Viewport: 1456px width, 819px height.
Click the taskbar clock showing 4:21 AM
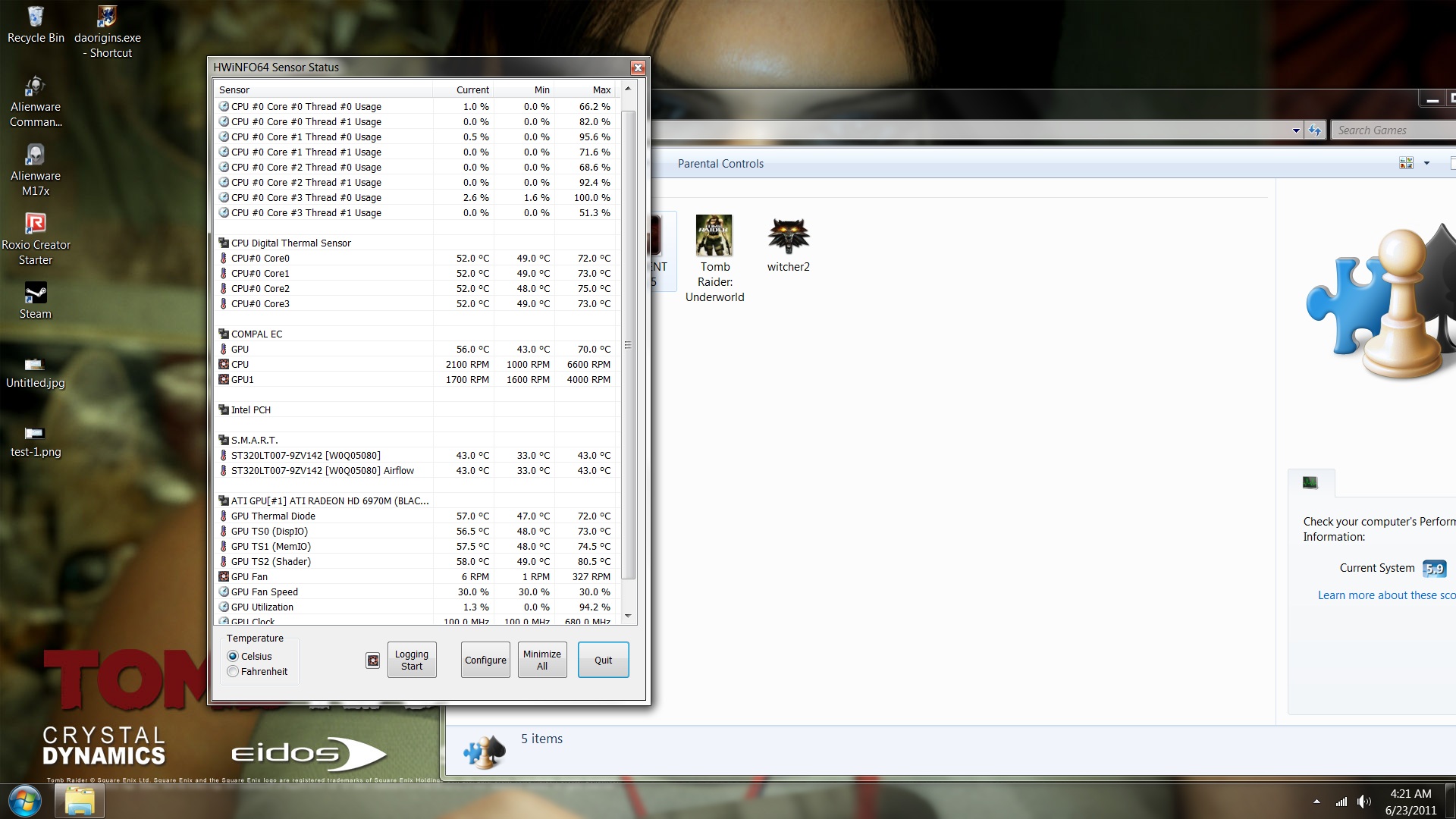(x=1410, y=802)
